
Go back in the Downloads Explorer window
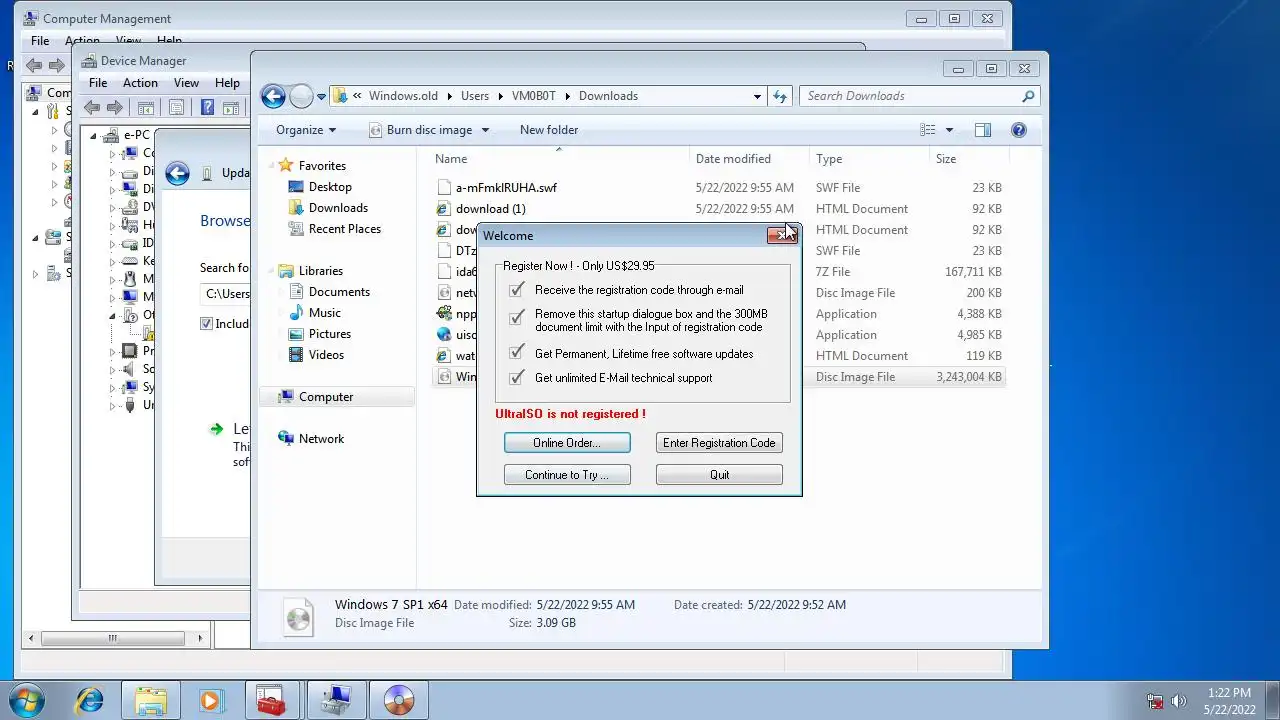273,96
